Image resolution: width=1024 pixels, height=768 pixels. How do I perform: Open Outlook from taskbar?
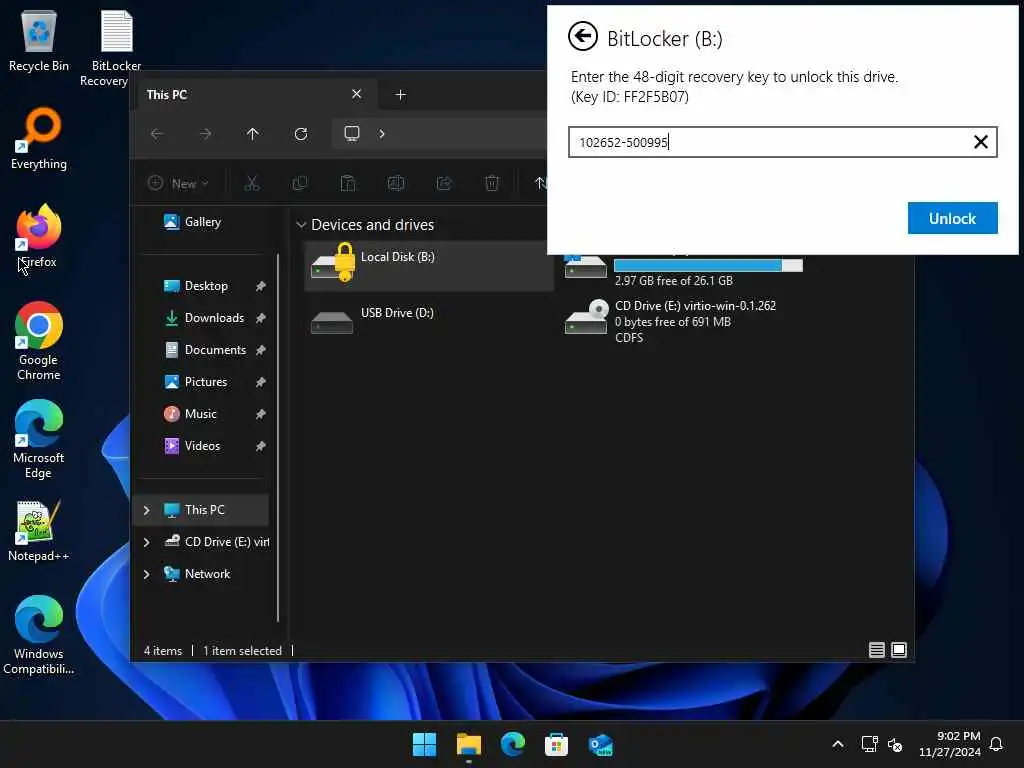[600, 744]
